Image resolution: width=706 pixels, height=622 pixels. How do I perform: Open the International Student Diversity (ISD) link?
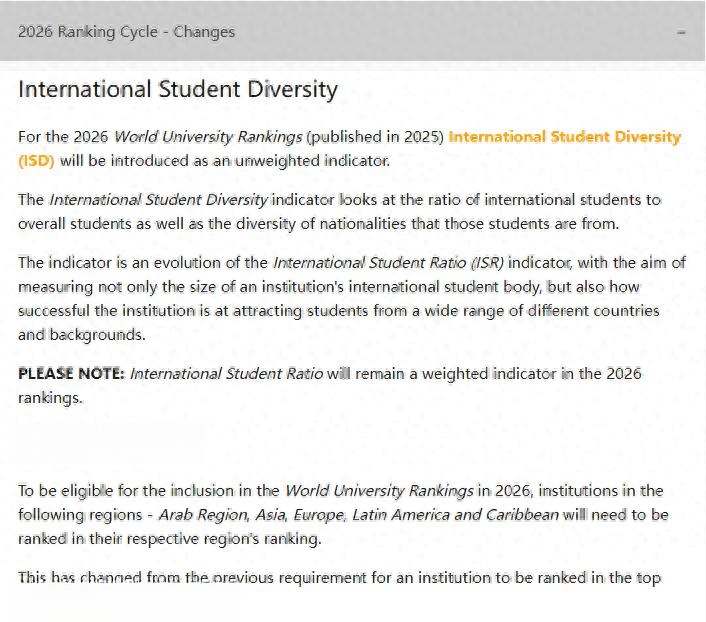point(565,136)
